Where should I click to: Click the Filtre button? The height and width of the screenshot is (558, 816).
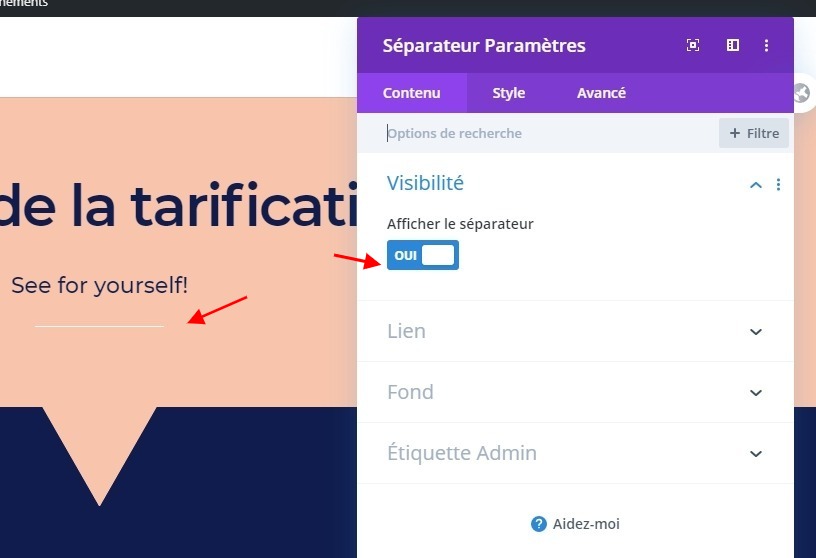(x=754, y=133)
